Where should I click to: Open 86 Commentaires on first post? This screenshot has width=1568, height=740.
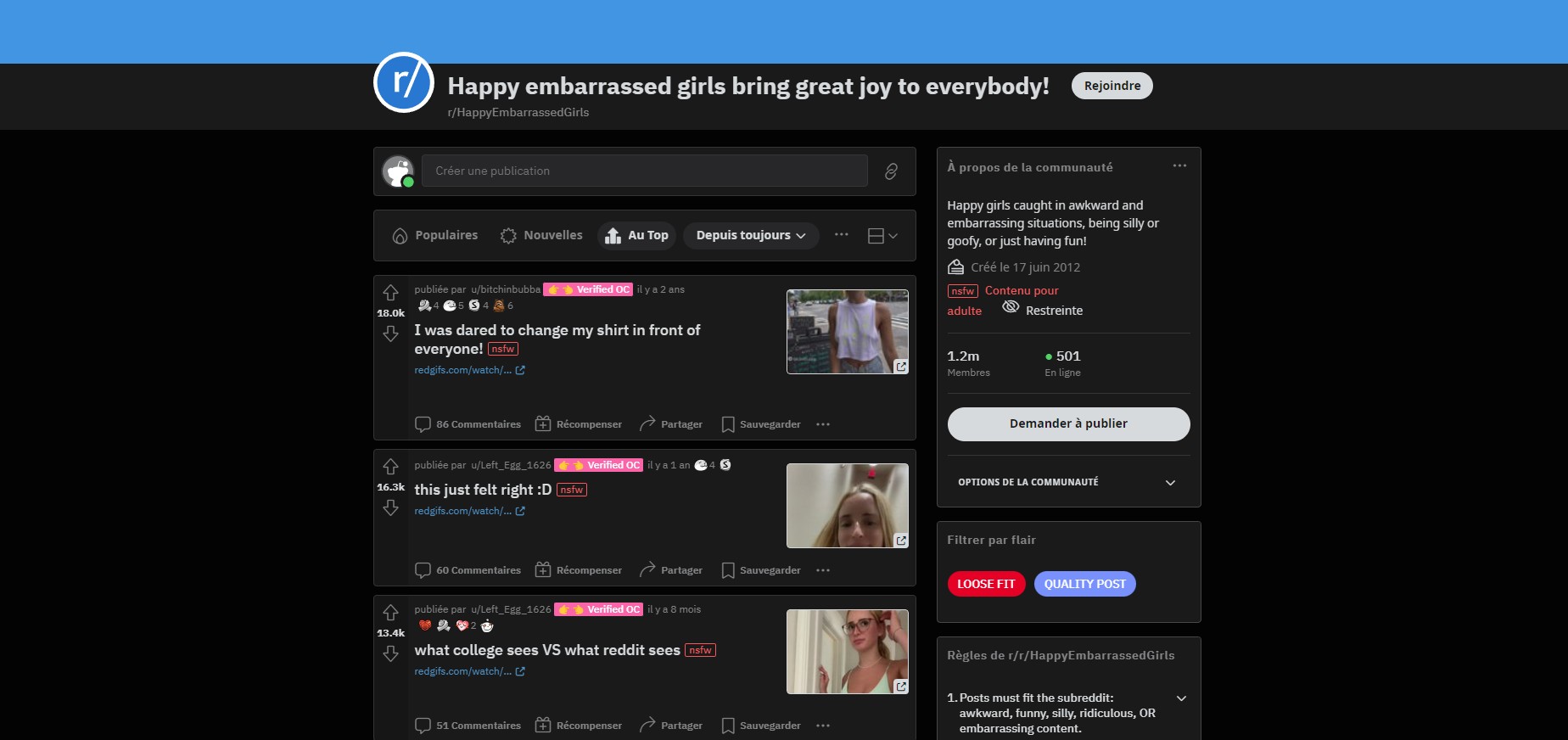[x=468, y=424]
